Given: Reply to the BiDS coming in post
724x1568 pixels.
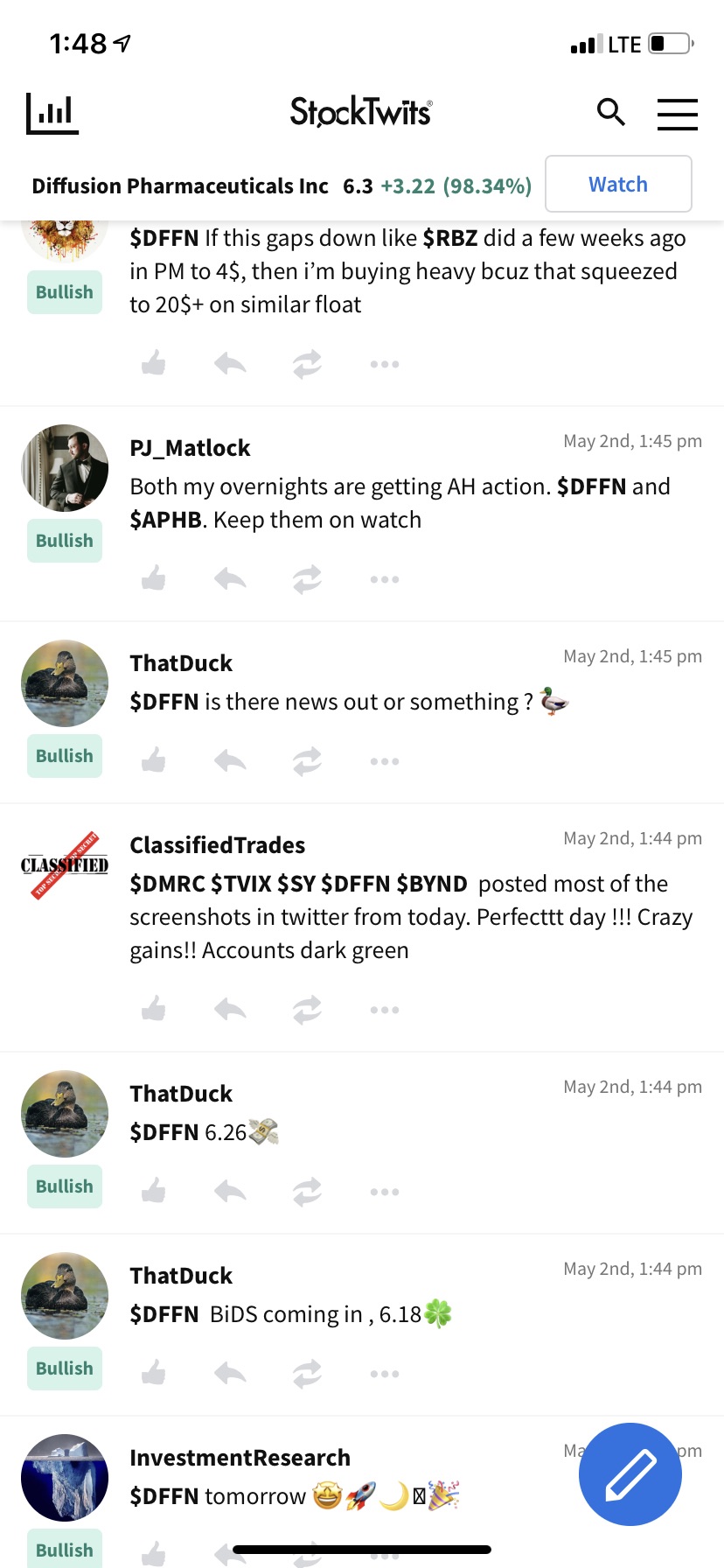Looking at the screenshot, I should point(230,1373).
